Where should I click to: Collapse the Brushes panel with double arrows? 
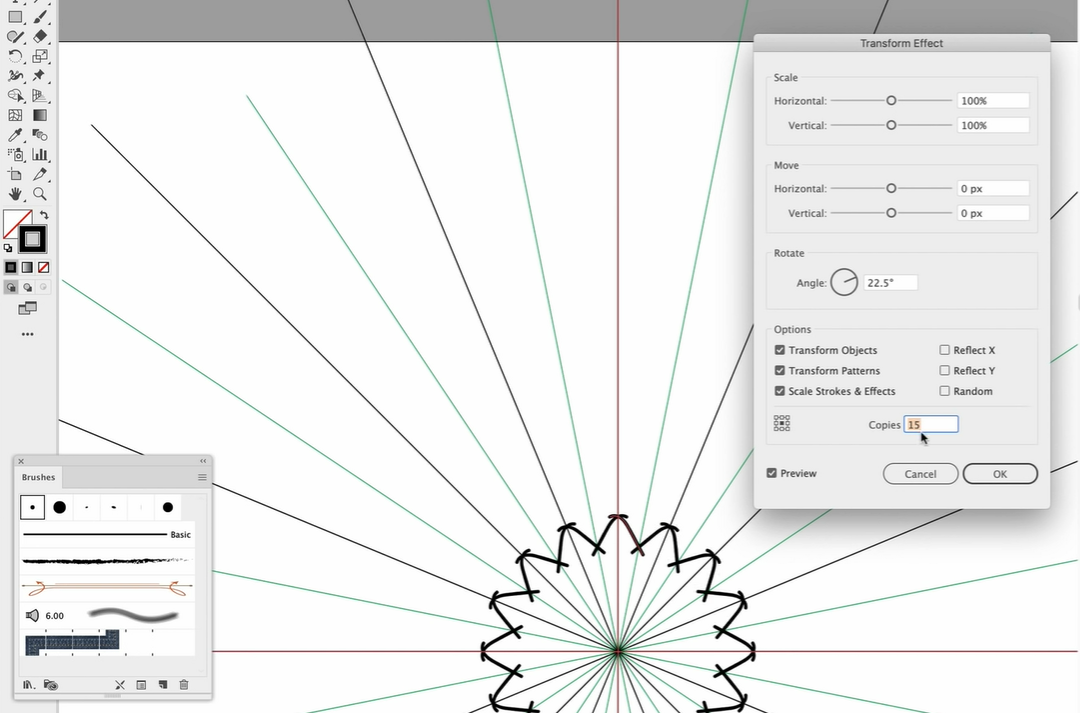(x=203, y=461)
